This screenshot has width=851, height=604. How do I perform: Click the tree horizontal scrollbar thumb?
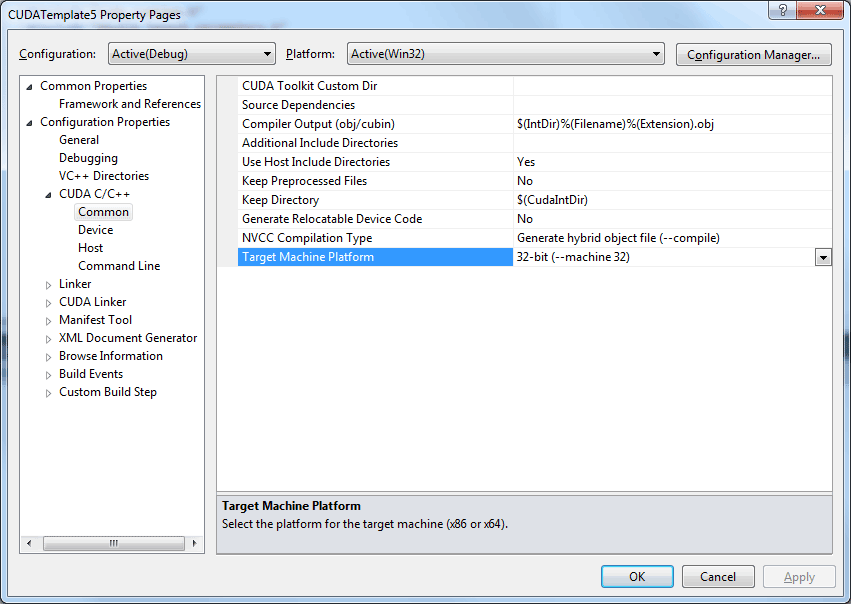coord(113,543)
